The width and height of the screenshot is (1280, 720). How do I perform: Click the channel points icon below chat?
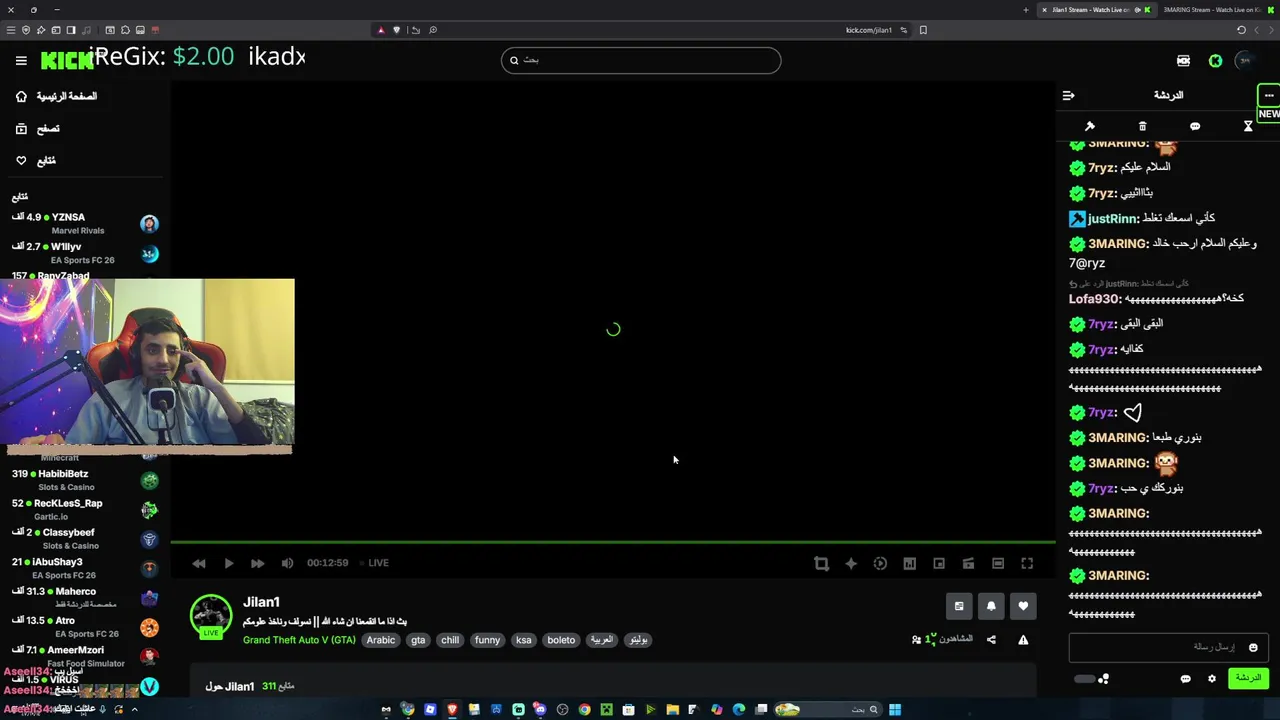pos(1103,679)
